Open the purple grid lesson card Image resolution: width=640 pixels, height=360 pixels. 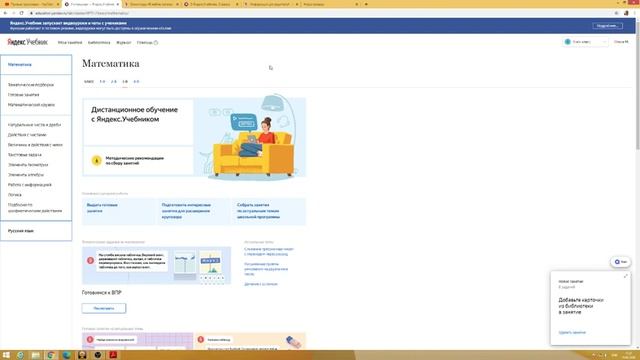pos(138,341)
